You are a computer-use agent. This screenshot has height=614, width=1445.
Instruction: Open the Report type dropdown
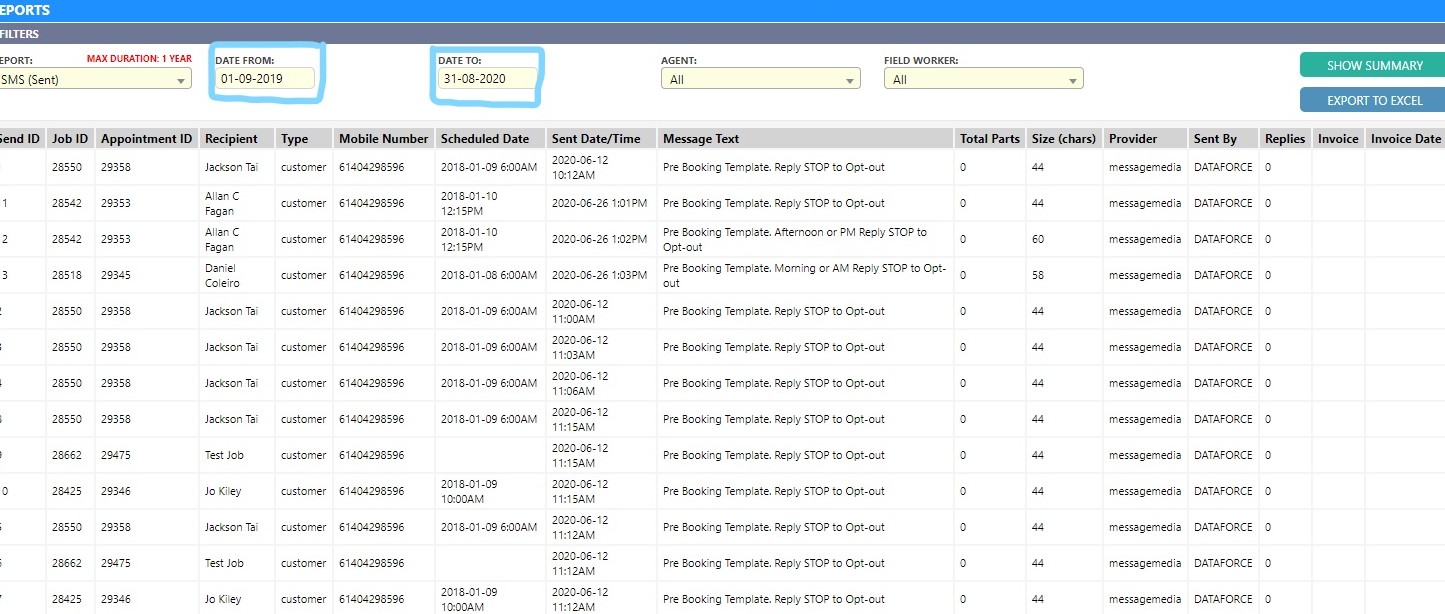pos(95,80)
